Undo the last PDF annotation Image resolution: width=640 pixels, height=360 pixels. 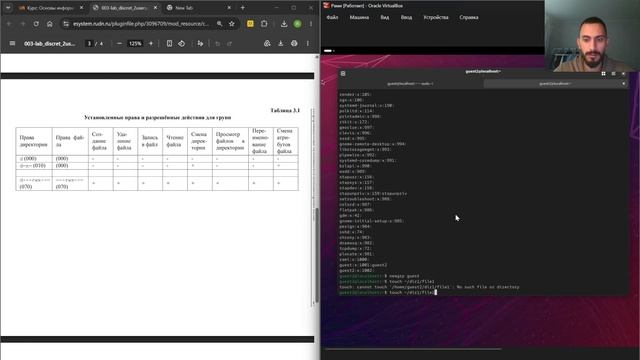pyautogui.click(x=217, y=43)
